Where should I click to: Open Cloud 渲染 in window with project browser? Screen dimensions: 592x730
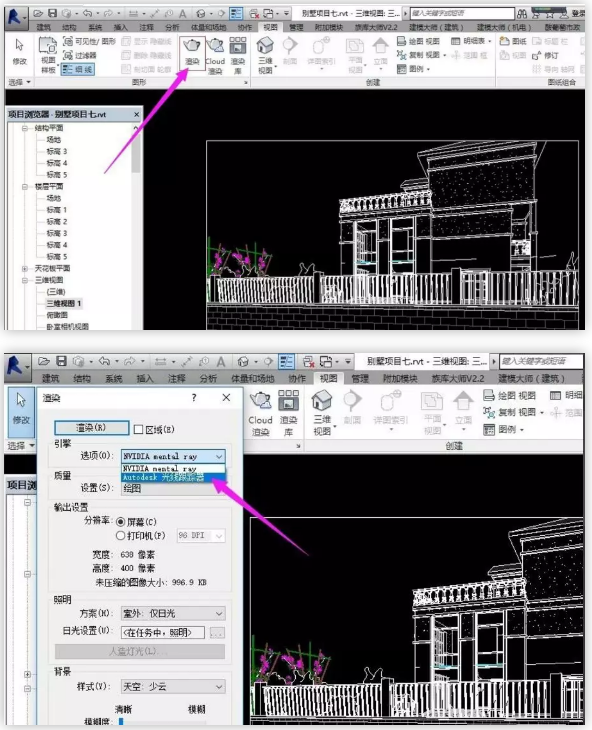215,55
